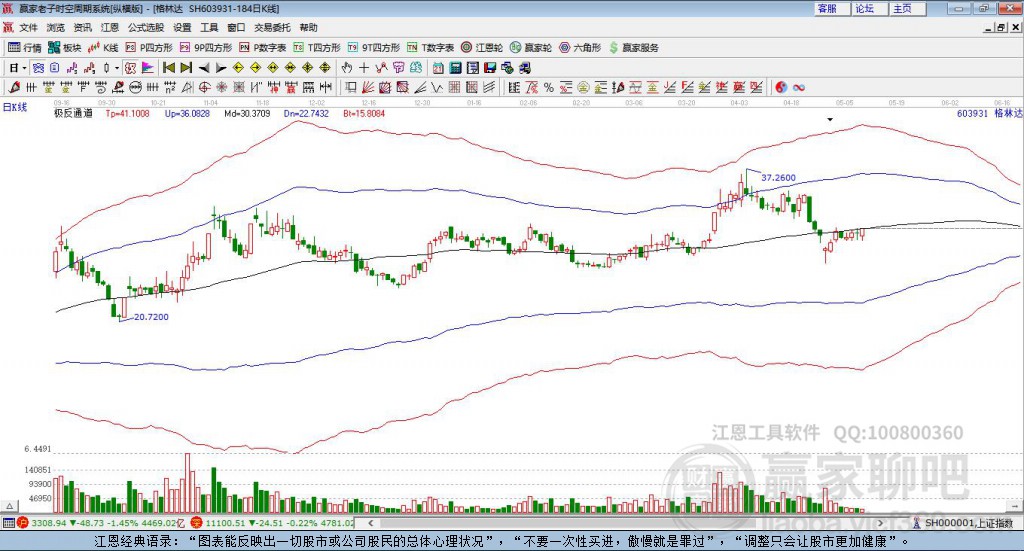Click the first yellow diamond arrow icon
This screenshot has width=1024, height=551.
[x=238, y=68]
